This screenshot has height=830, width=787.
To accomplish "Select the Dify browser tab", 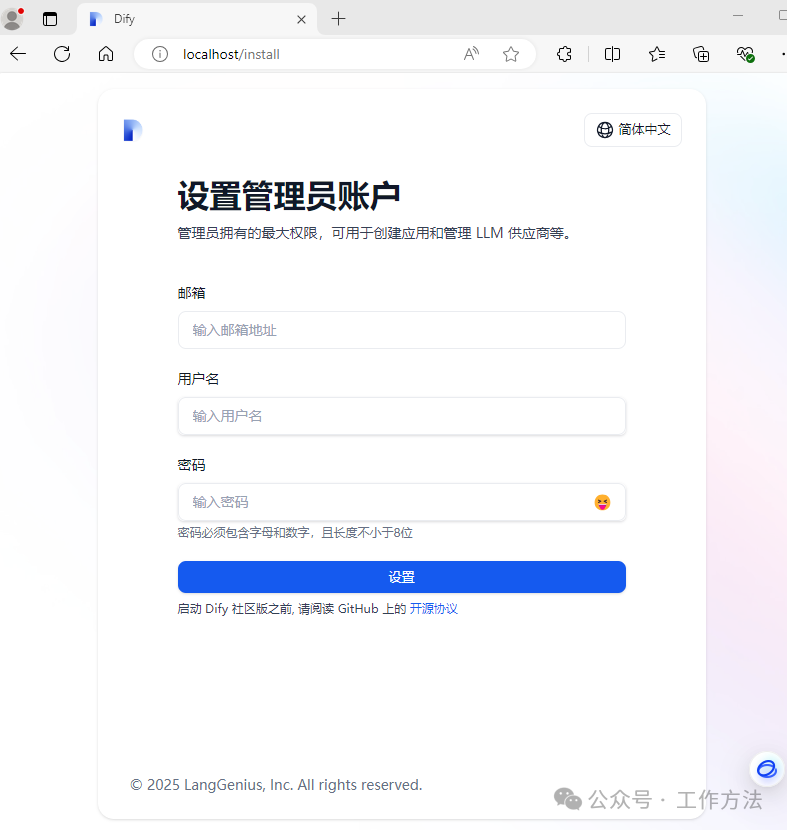I will tap(197, 19).
